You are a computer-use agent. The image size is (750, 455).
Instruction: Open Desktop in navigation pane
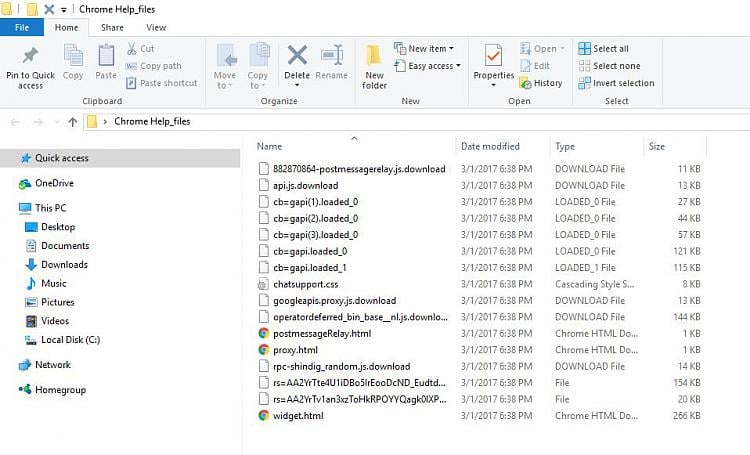tap(50, 227)
